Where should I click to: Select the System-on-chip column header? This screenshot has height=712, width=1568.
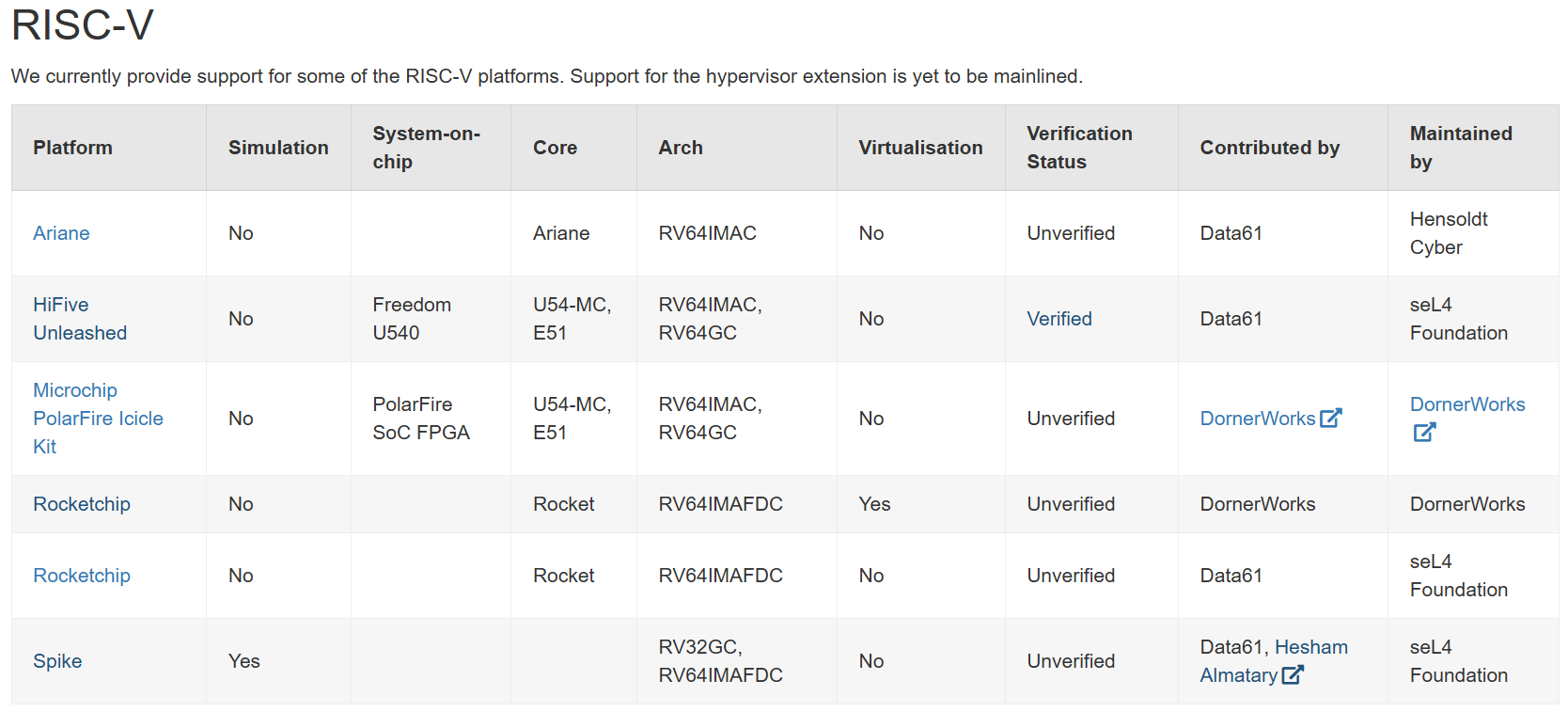(426, 148)
